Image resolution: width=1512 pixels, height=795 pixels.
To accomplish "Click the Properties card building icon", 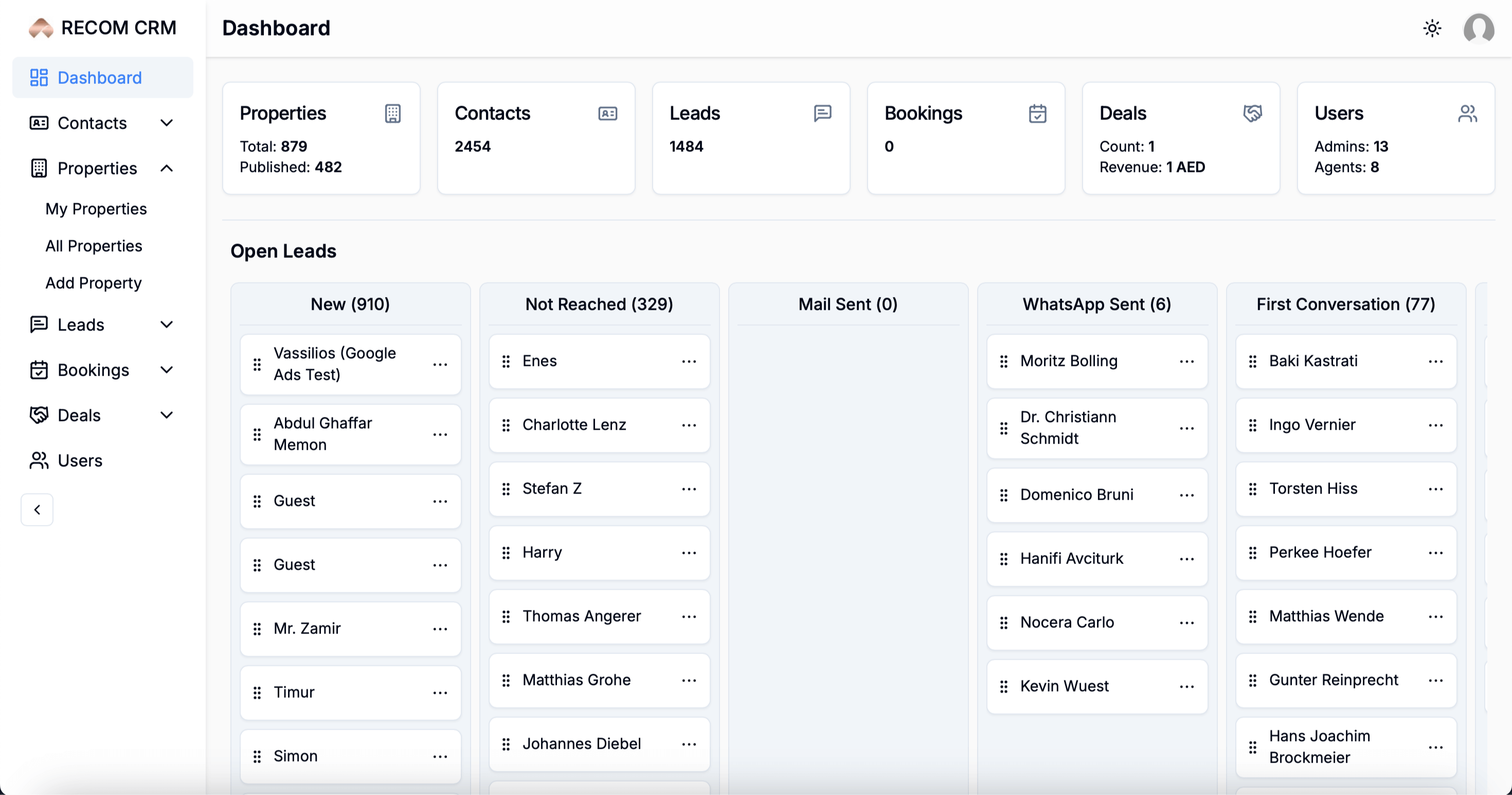I will tap(393, 113).
